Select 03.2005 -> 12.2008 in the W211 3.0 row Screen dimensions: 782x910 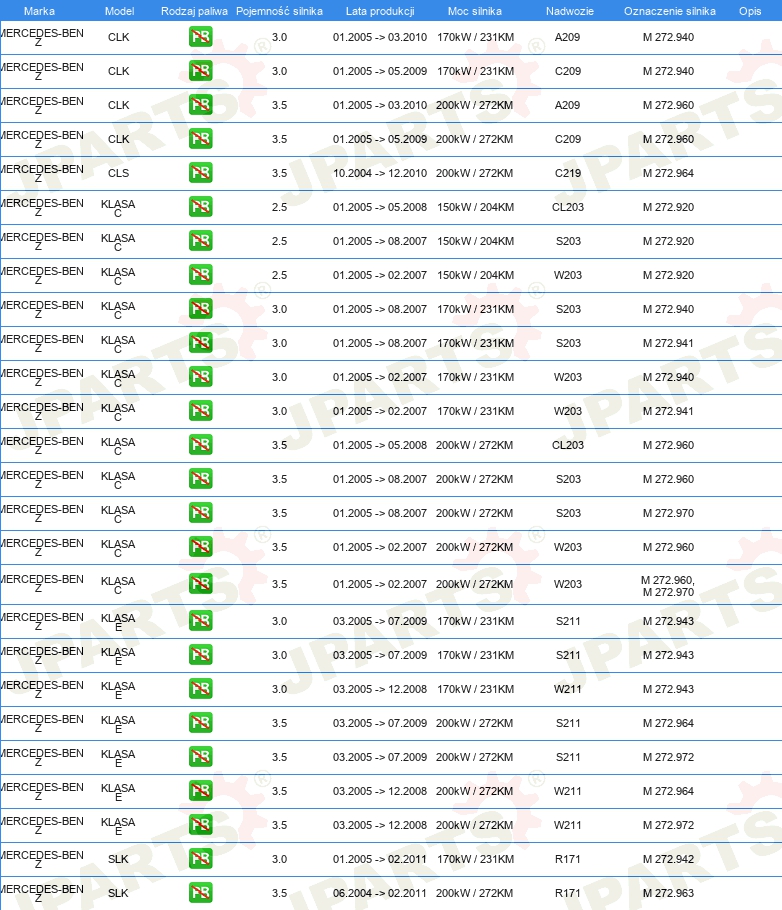380,689
